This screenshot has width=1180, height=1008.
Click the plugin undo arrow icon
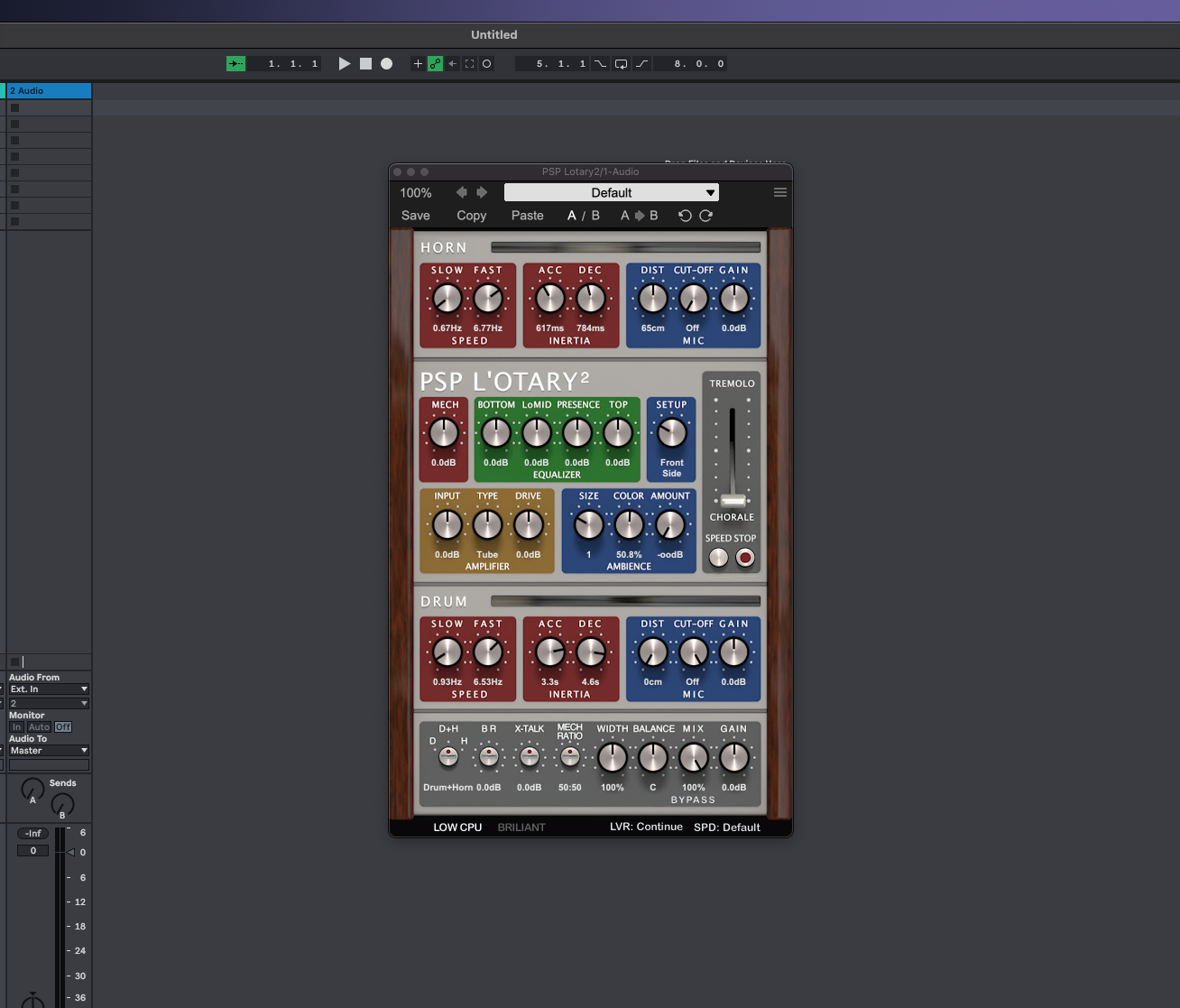tap(685, 216)
